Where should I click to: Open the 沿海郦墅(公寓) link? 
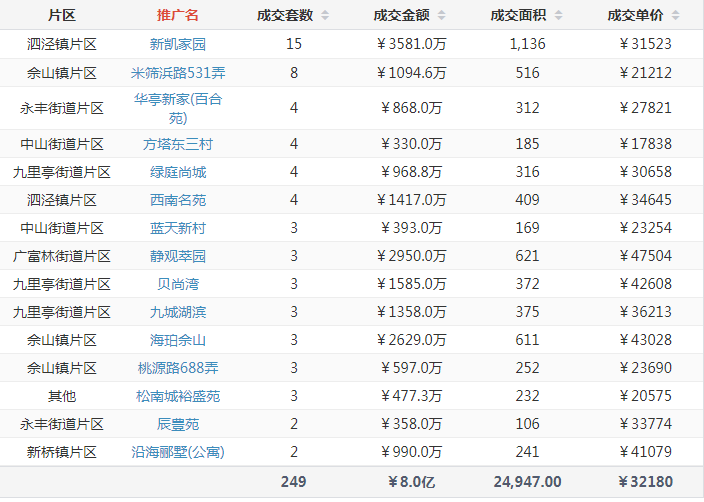click(x=178, y=452)
